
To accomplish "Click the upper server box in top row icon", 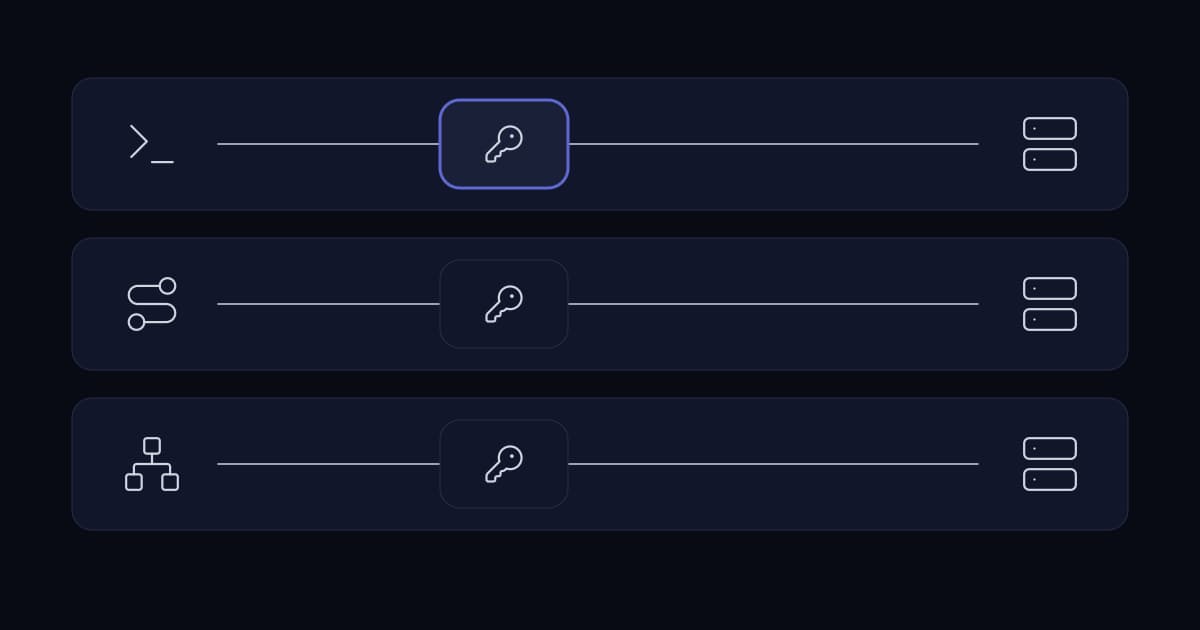I will click(1050, 128).
